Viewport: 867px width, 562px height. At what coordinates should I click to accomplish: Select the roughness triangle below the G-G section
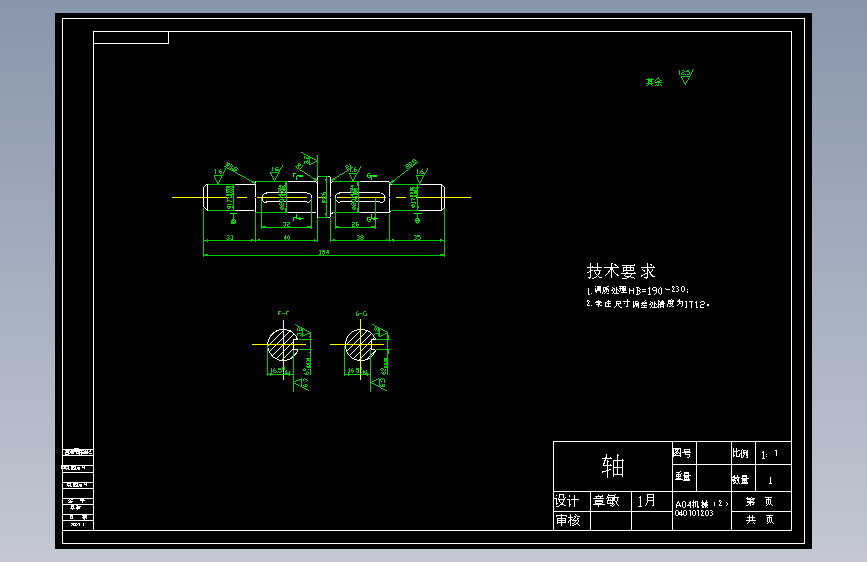pos(379,383)
